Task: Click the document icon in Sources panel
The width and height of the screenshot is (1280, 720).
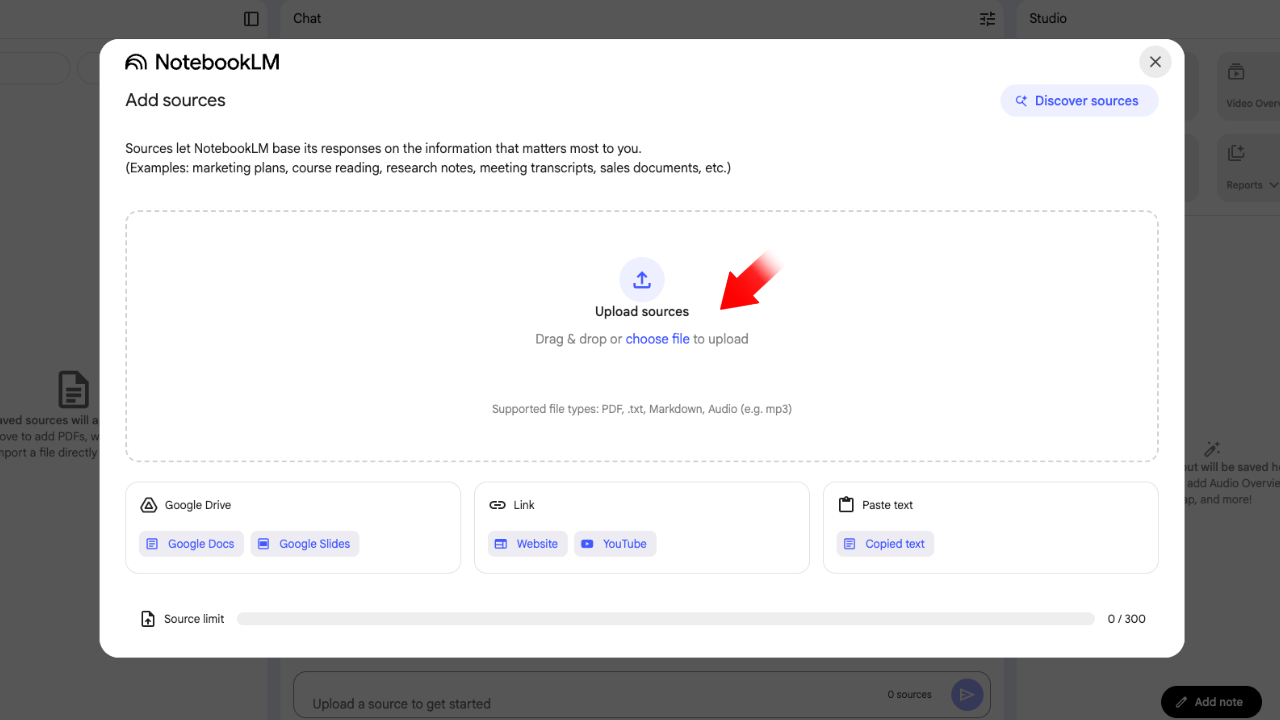Action: (73, 390)
